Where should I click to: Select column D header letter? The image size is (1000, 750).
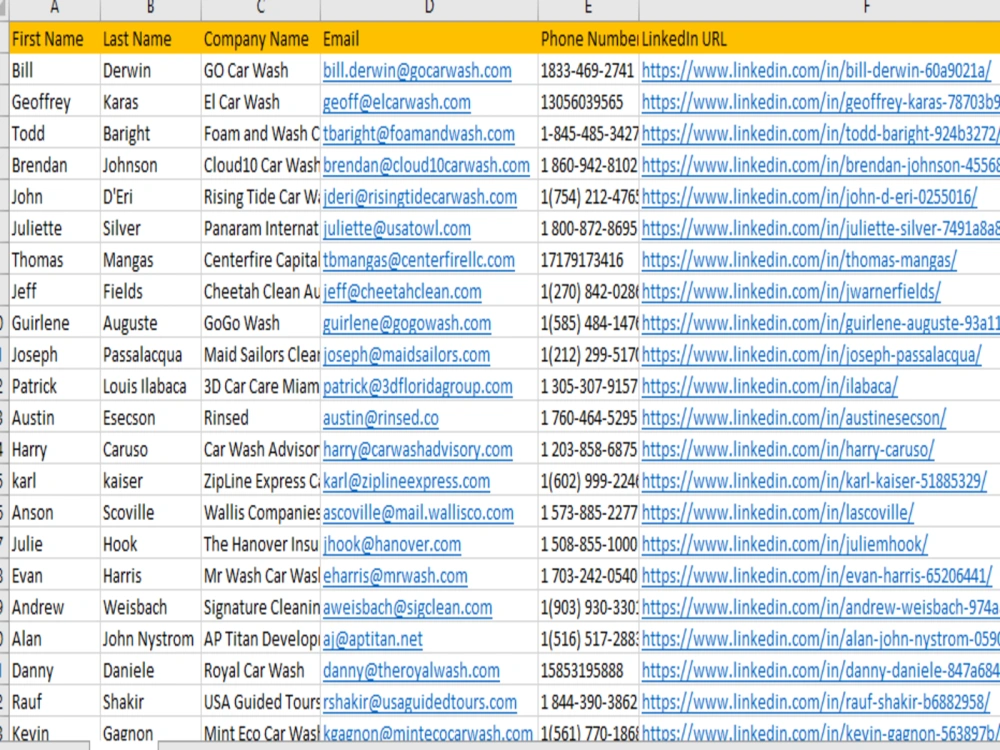(x=429, y=8)
